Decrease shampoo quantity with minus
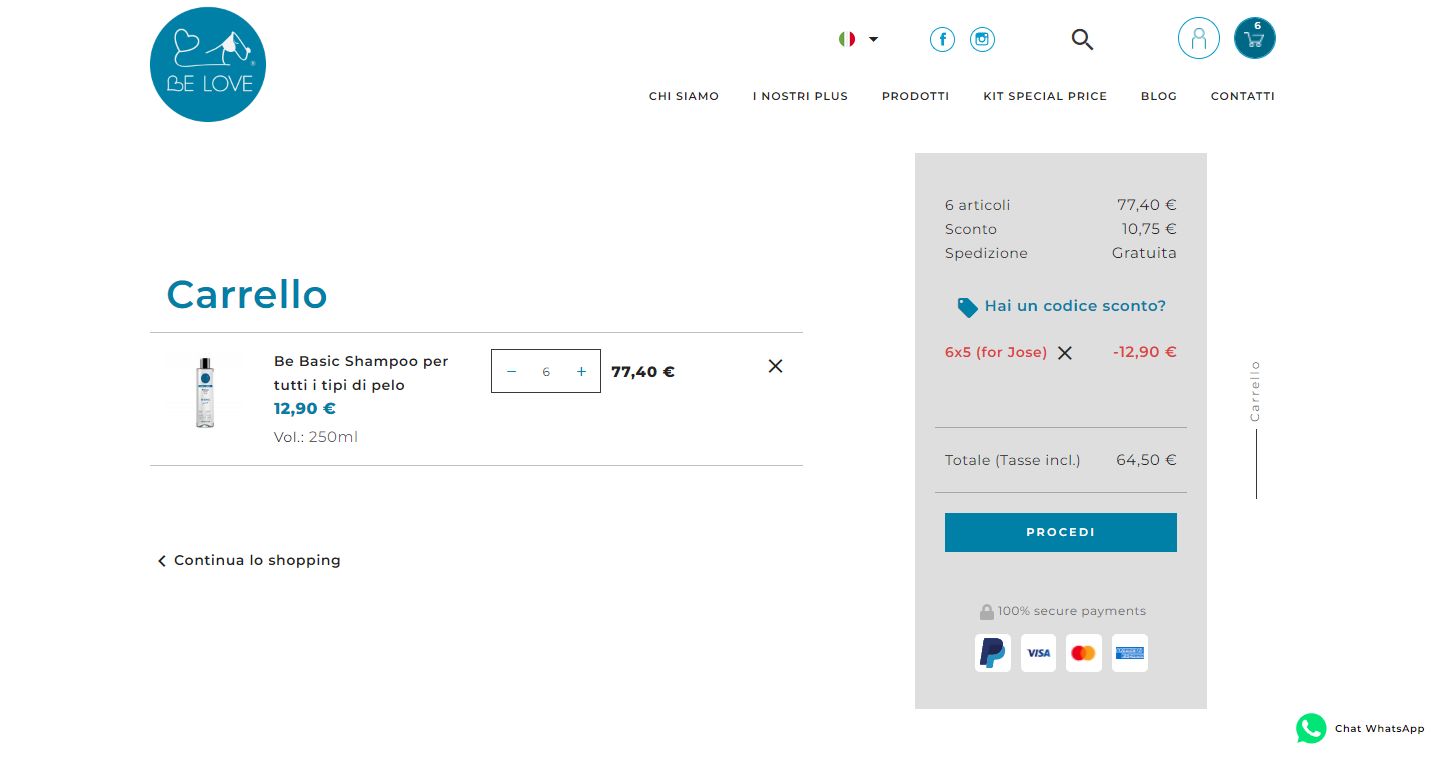This screenshot has width=1440, height=757. [512, 372]
